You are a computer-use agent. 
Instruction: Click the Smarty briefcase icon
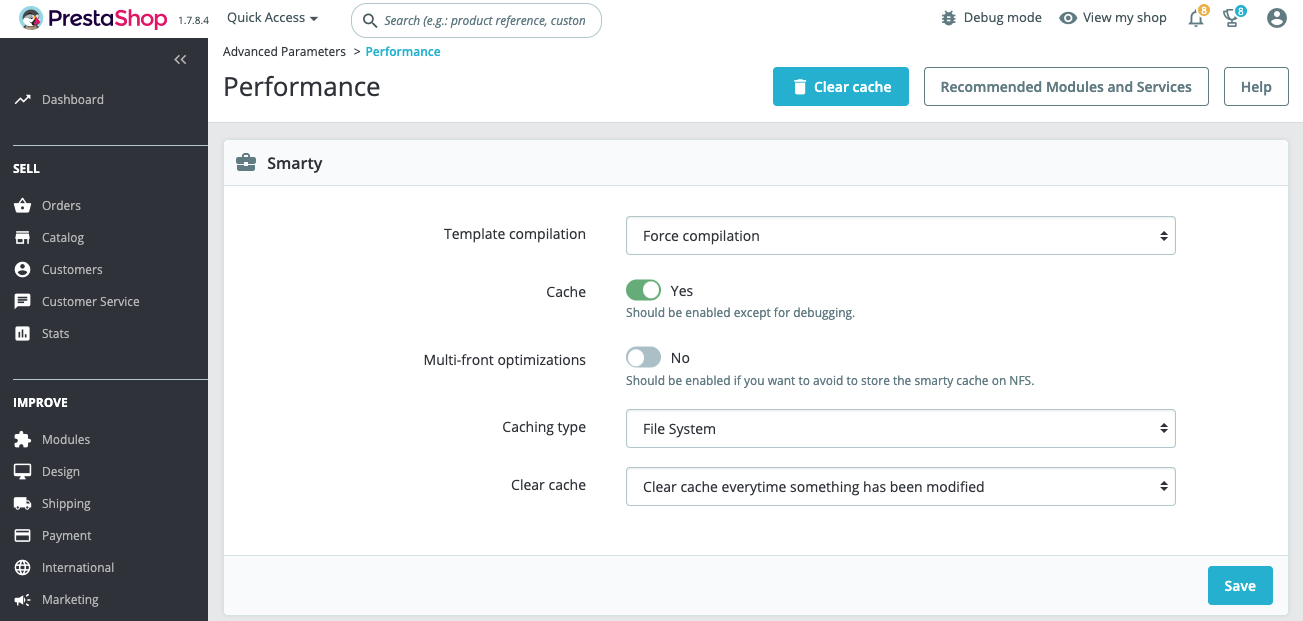246,163
